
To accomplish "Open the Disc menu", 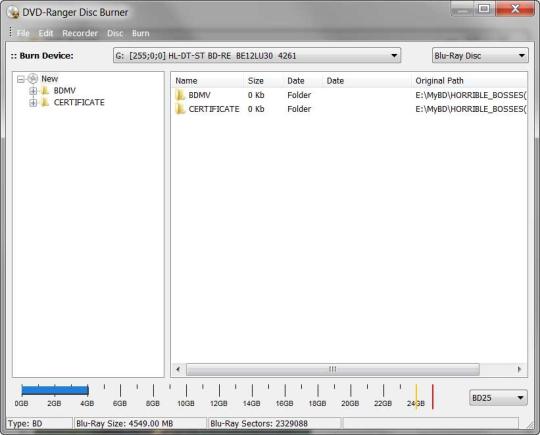I will pos(115,33).
